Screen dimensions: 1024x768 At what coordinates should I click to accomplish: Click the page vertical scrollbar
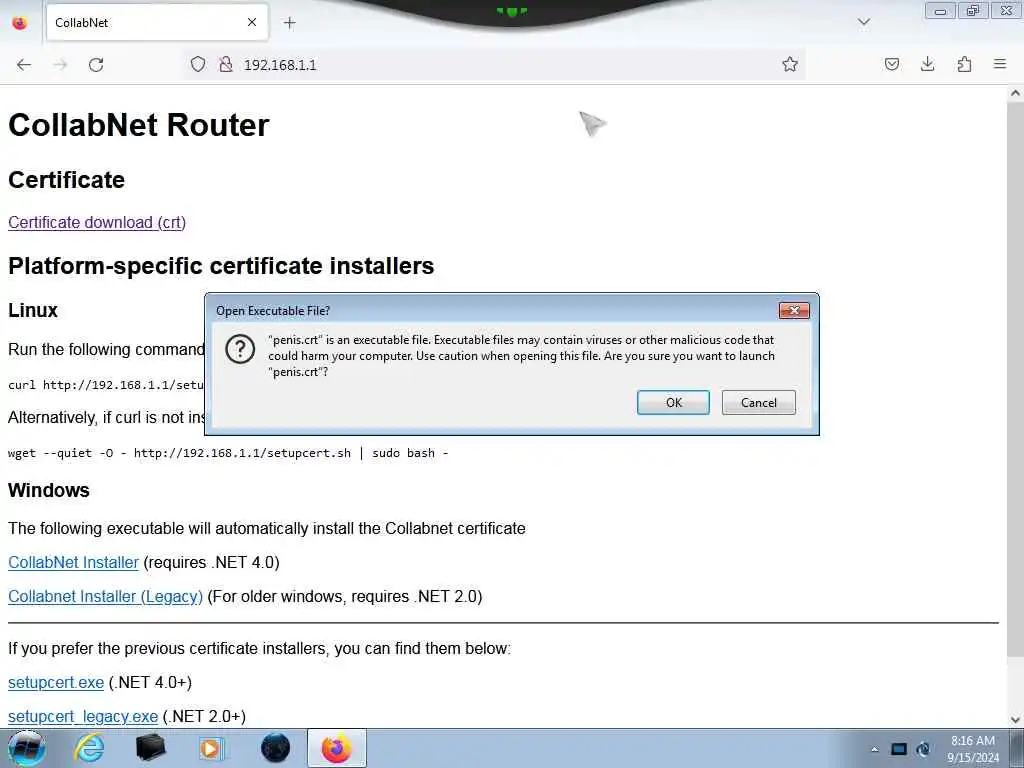point(1016,379)
